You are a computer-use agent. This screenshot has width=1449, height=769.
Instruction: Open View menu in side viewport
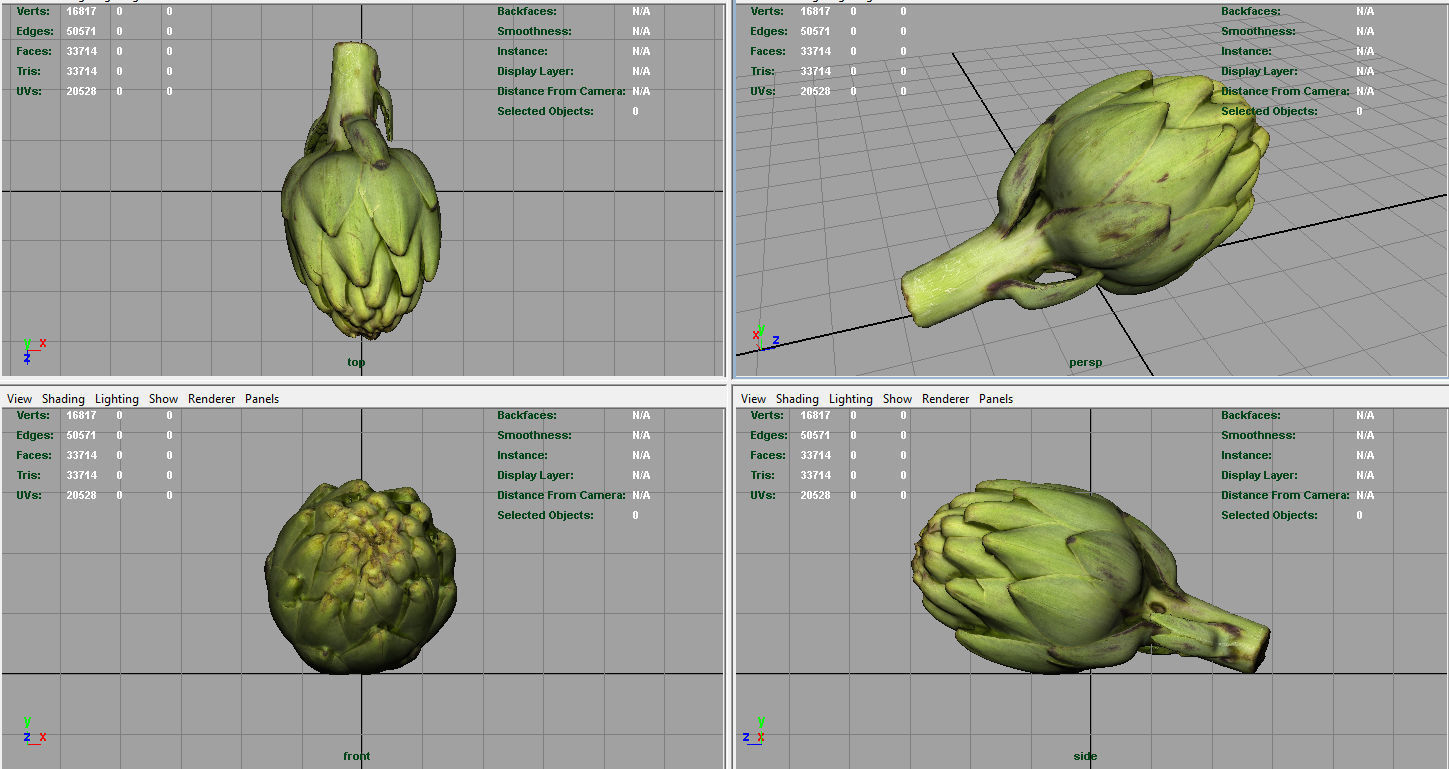pyautogui.click(x=753, y=399)
